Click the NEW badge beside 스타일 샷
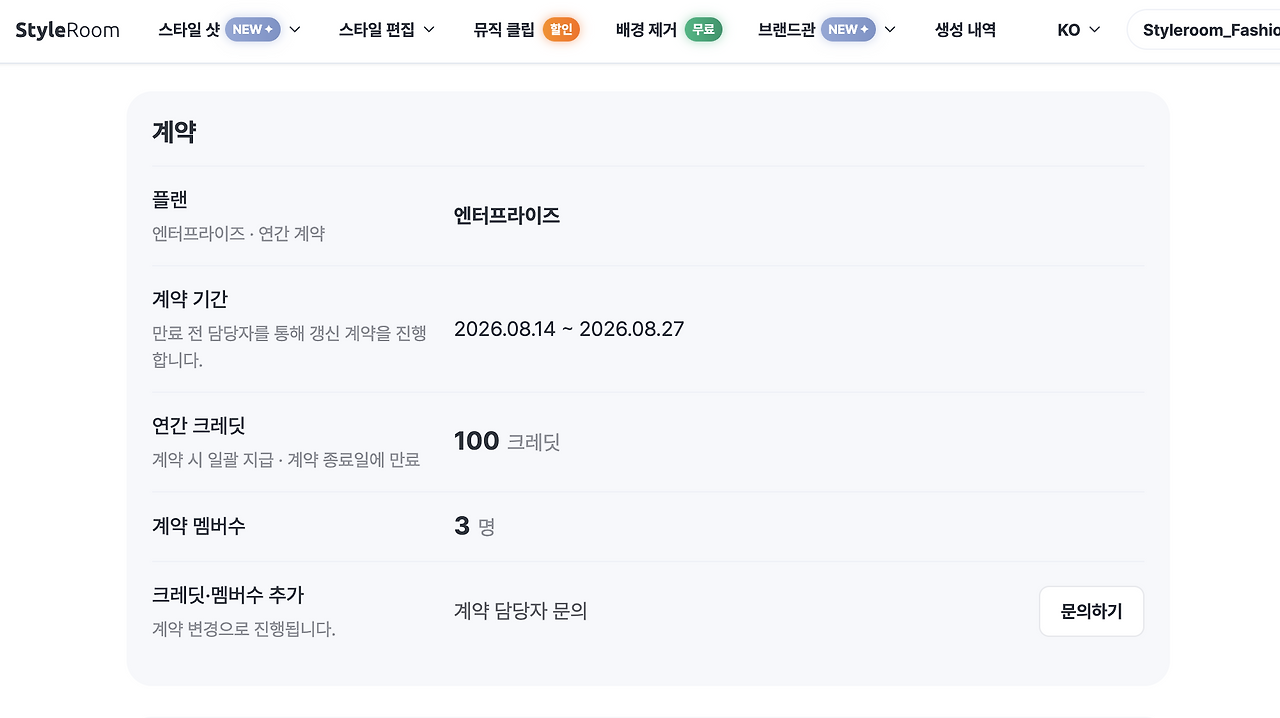1280x718 pixels. coord(253,30)
